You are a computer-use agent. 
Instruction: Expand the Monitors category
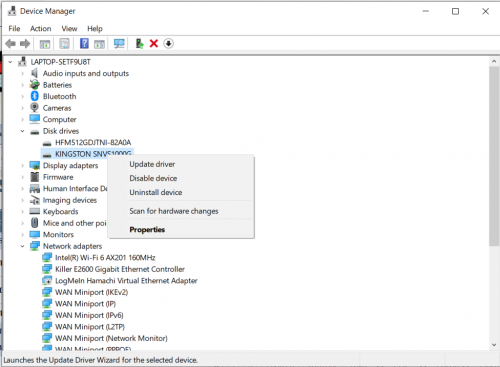coord(22,235)
